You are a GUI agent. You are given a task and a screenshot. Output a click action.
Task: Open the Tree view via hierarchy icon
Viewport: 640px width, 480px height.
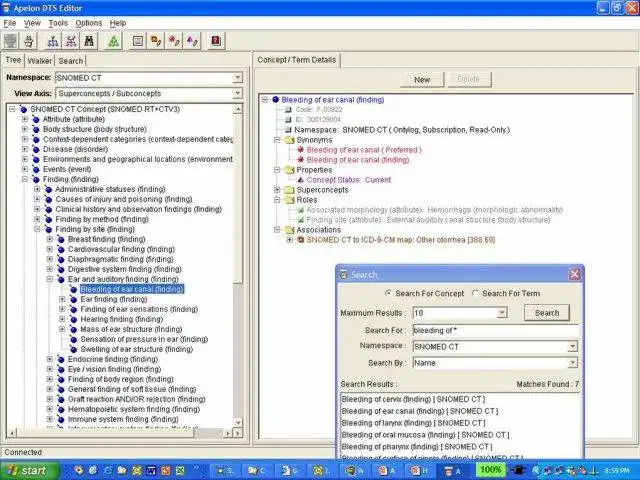pyautogui.click(x=53, y=41)
